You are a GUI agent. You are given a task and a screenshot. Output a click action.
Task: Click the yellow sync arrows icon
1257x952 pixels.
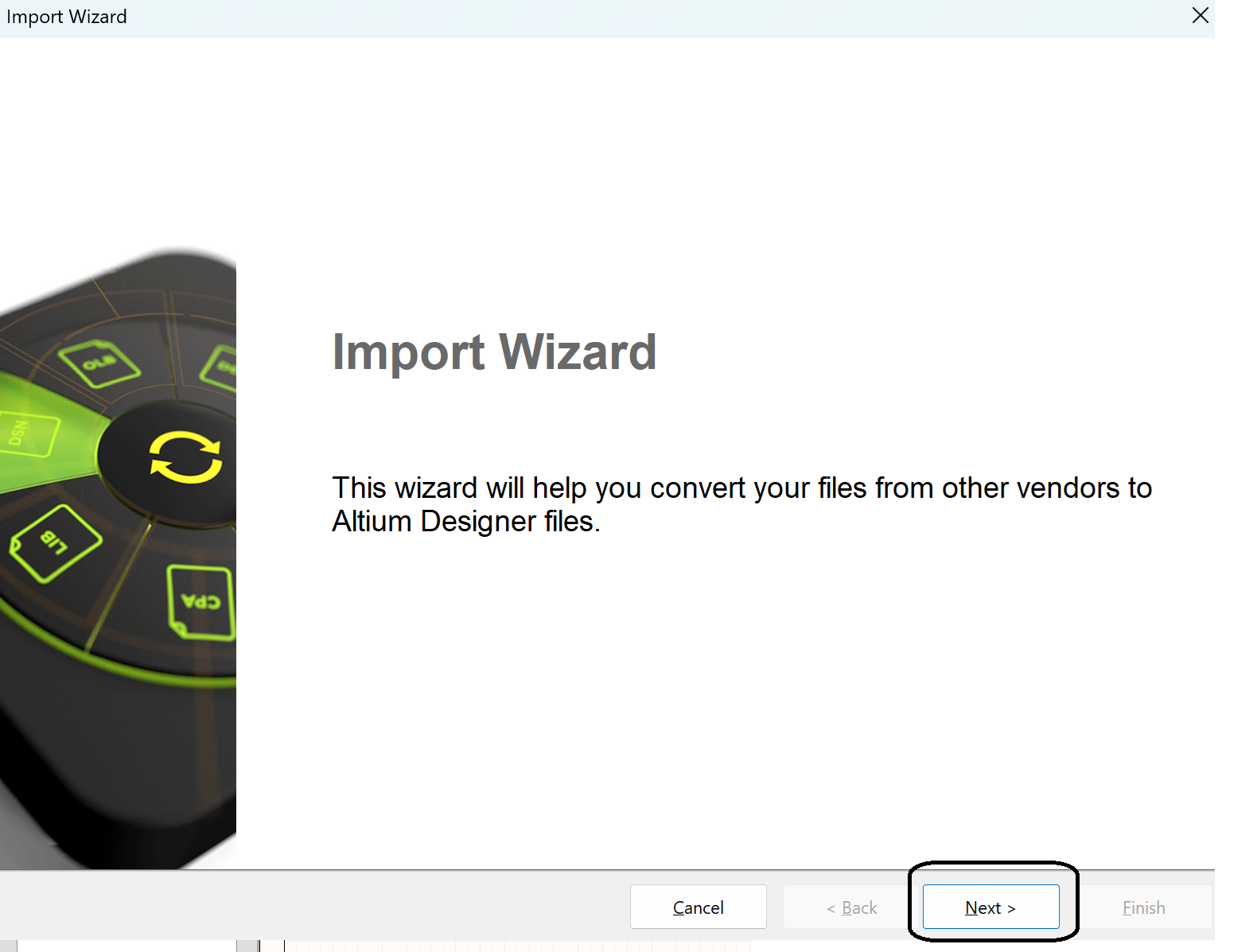186,457
